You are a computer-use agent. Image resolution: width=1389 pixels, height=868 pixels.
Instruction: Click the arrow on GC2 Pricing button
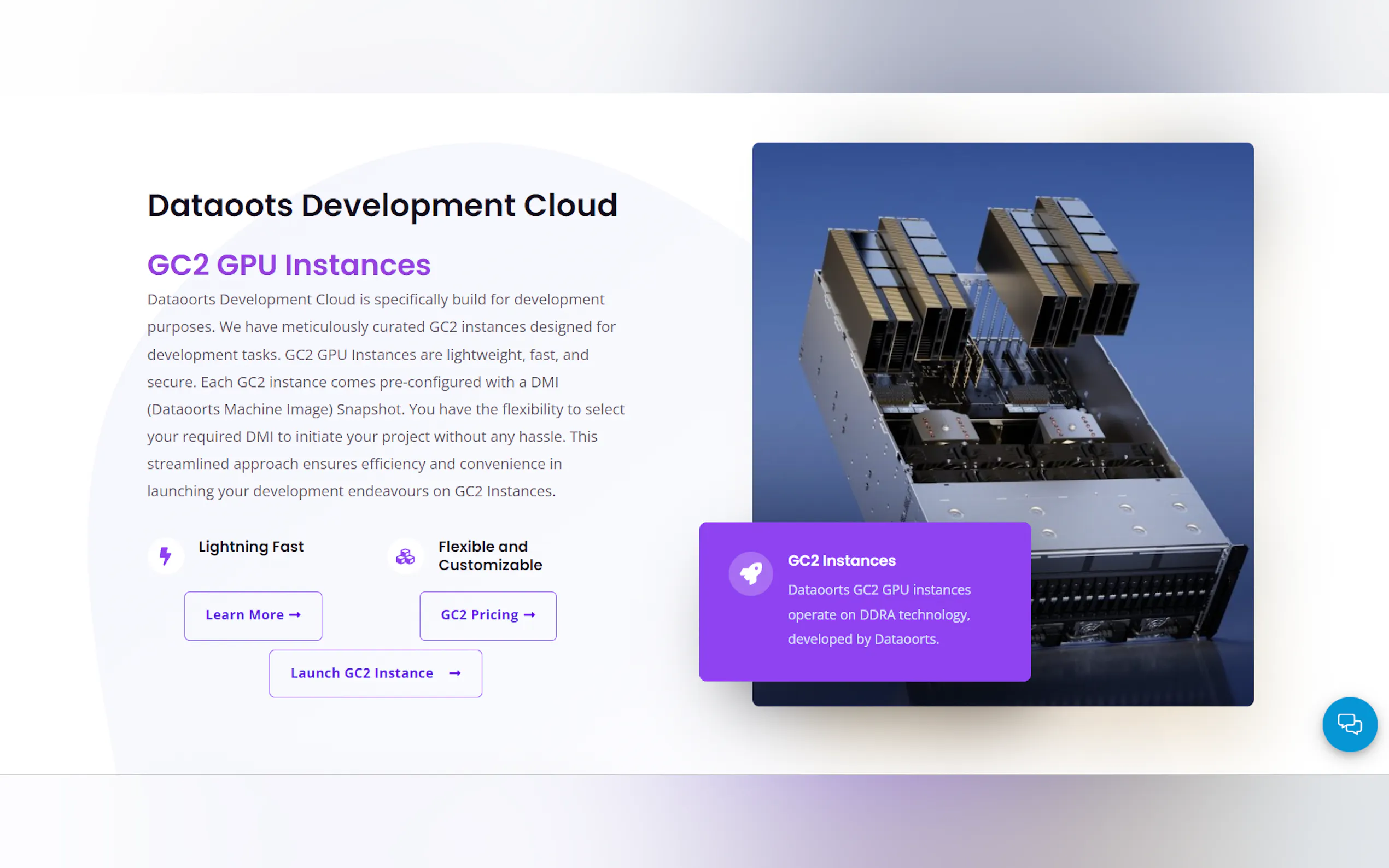(529, 615)
